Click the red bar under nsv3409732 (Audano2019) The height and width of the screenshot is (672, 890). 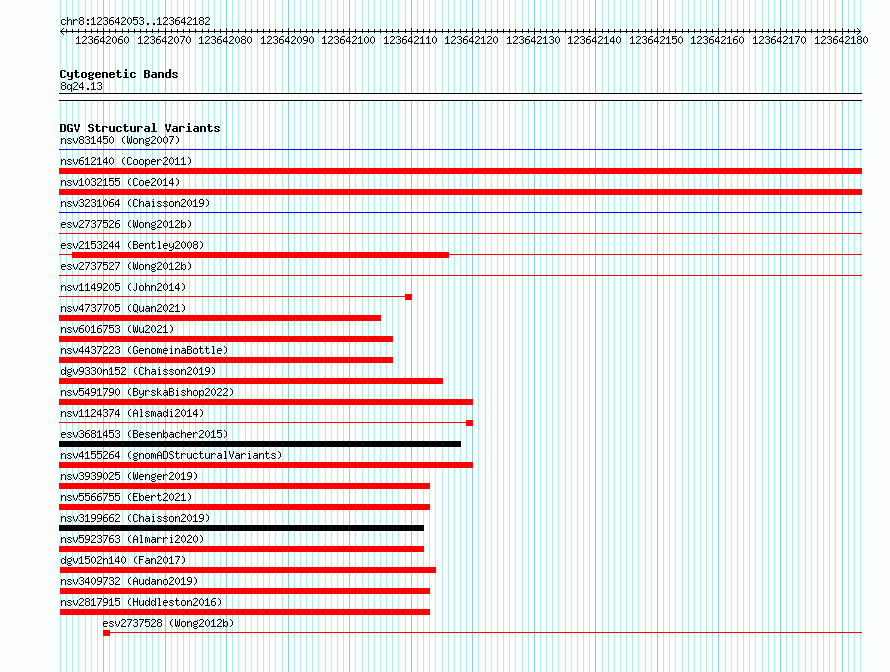245,591
